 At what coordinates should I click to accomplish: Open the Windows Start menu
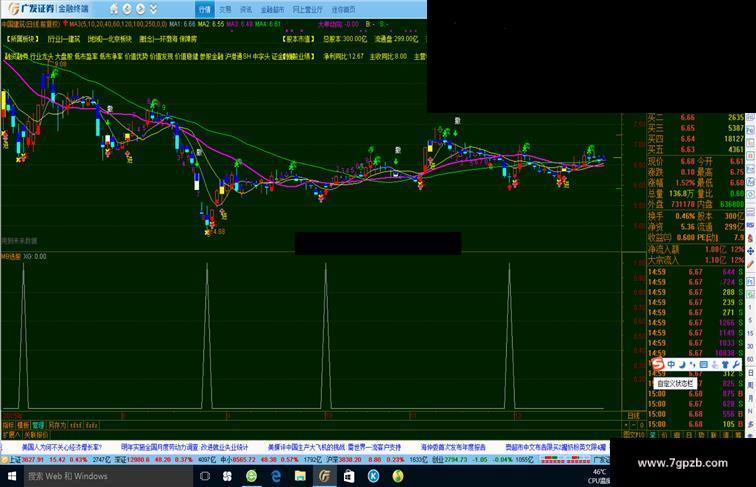tap(12, 476)
